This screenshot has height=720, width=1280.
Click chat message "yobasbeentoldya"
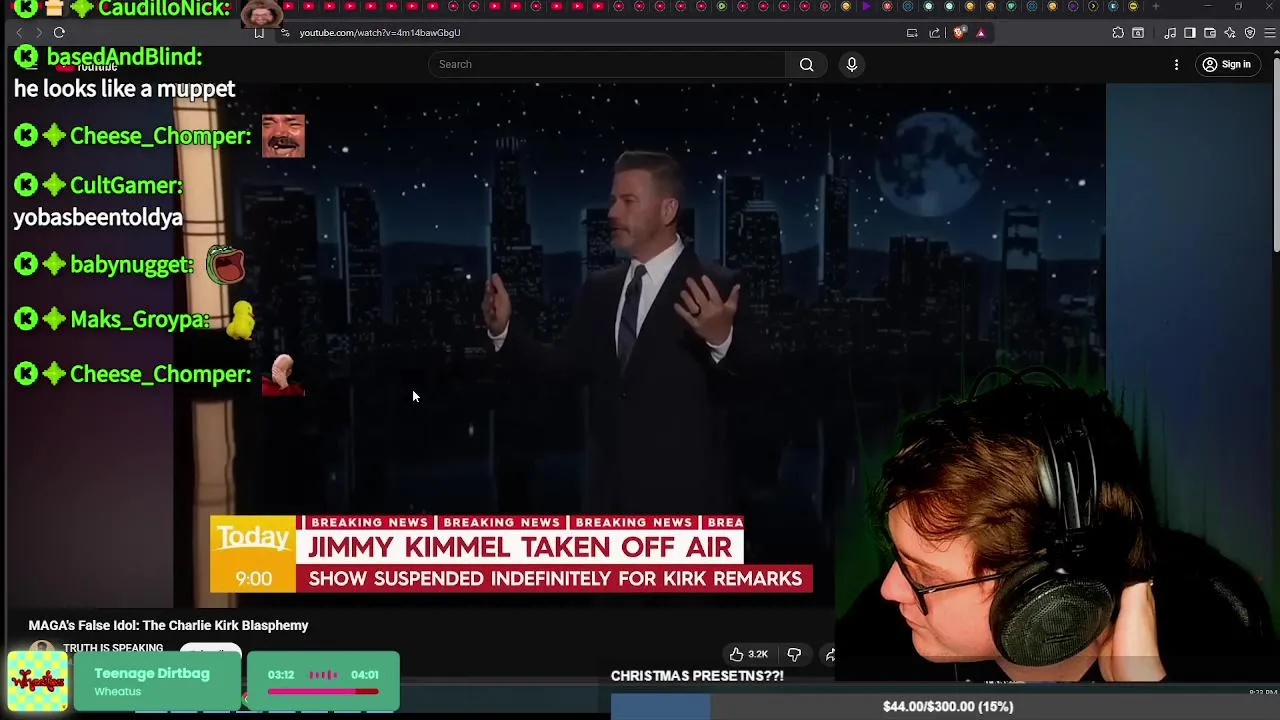coord(98,217)
